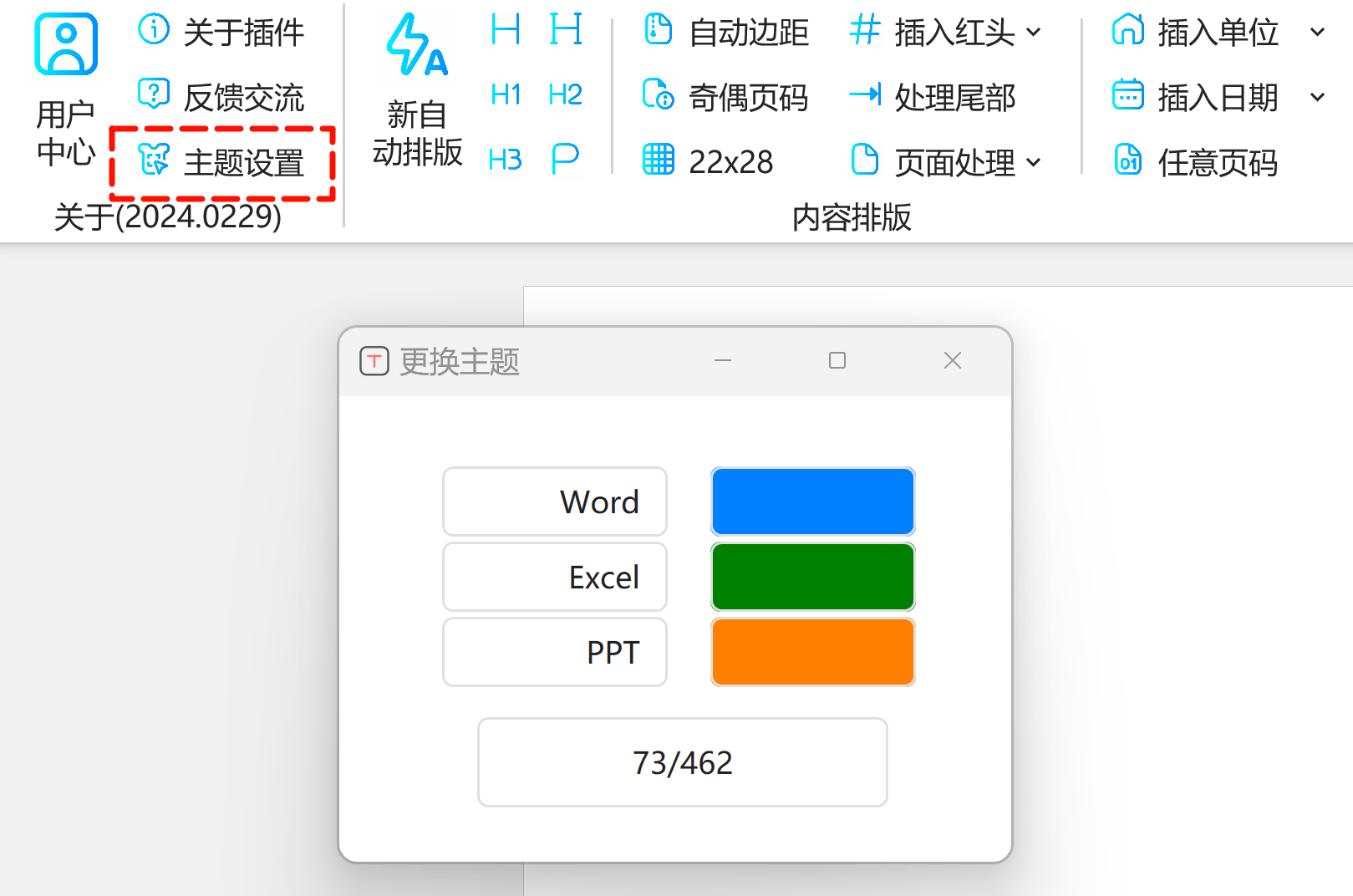The image size is (1353, 896).
Task: Click the PPT theme button
Action: [555, 652]
